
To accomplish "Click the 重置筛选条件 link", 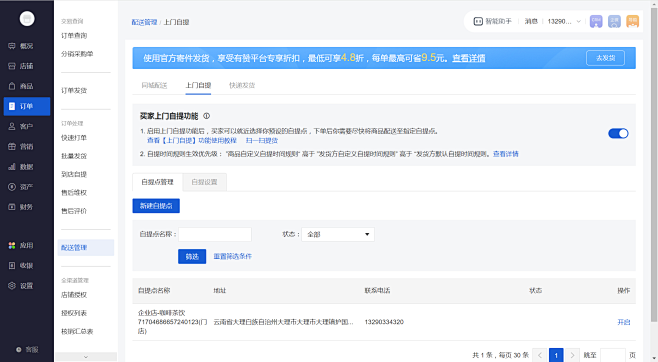I will click(x=232, y=256).
